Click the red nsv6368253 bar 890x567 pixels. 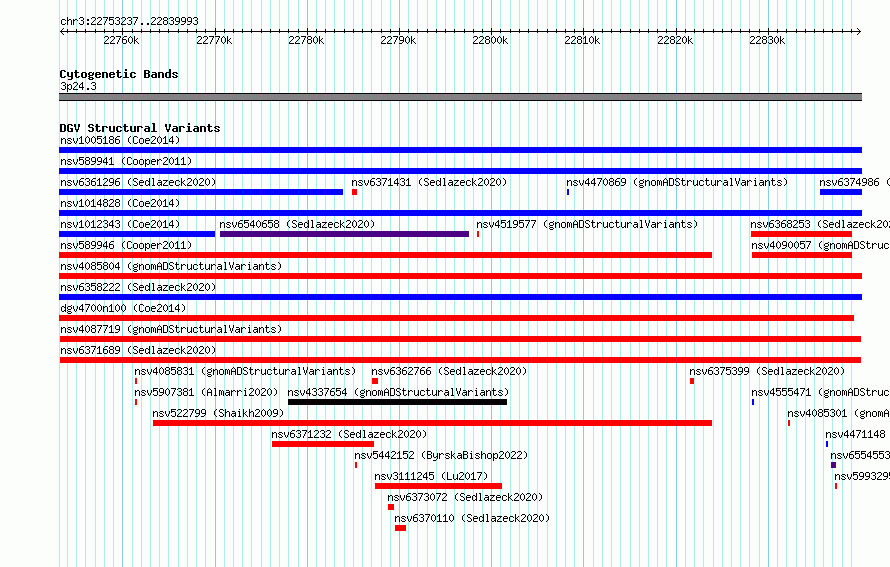coord(801,234)
